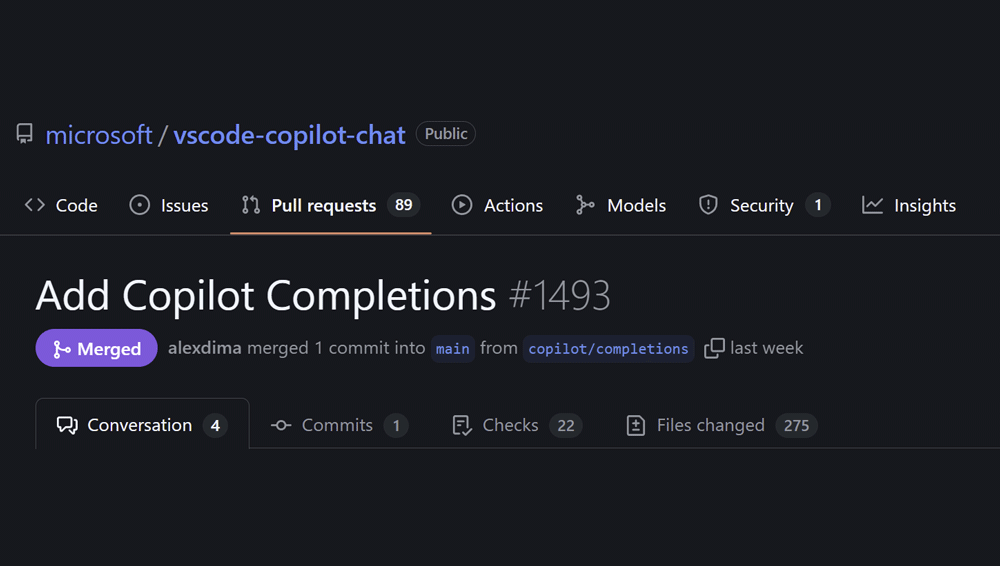This screenshot has width=1000, height=566.
Task: Open the vscode-copilot-chat repository link
Action: [290, 135]
